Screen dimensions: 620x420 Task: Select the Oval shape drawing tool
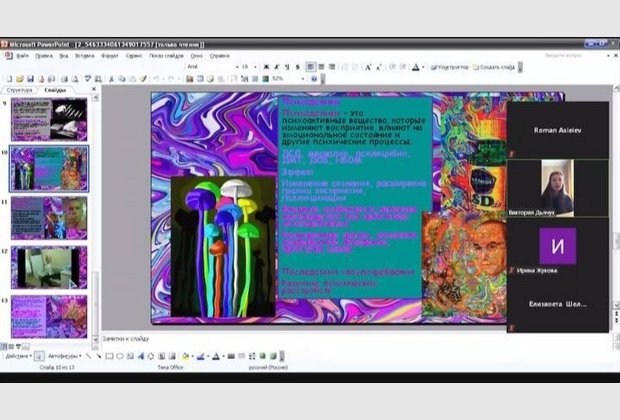[120, 355]
